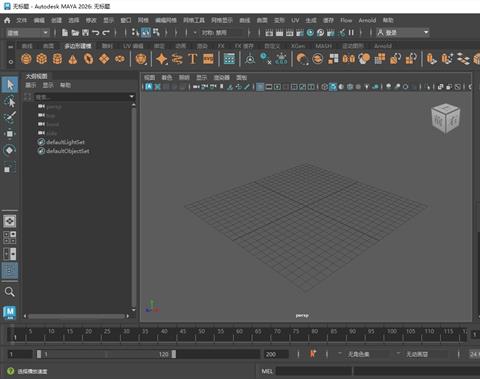Switch to the four-view layout
The height and width of the screenshot is (379, 480).
tap(10, 238)
